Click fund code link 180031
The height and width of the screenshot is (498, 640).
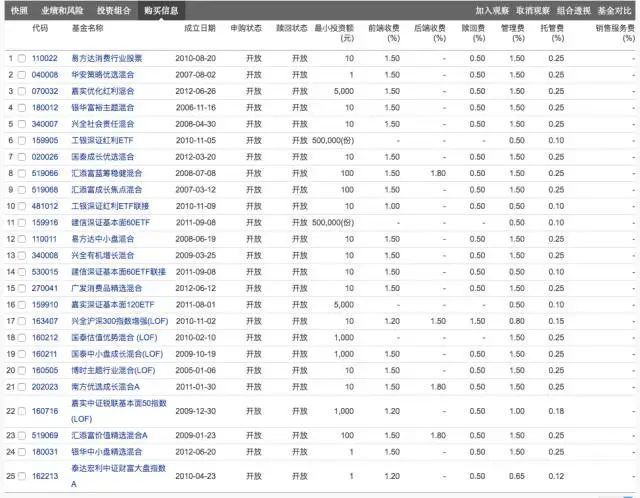45,452
